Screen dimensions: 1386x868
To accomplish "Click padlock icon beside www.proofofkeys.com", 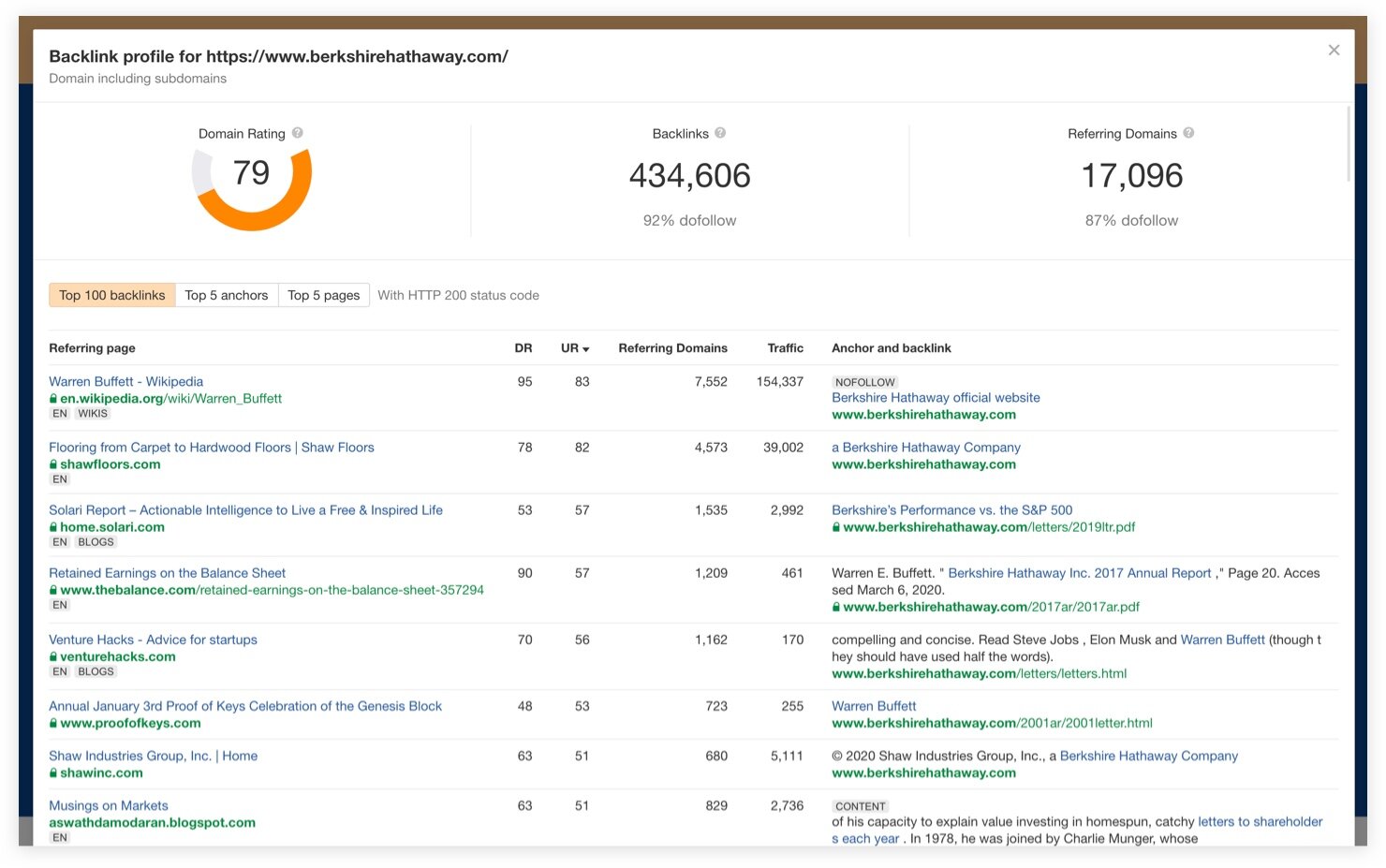I will [53, 724].
